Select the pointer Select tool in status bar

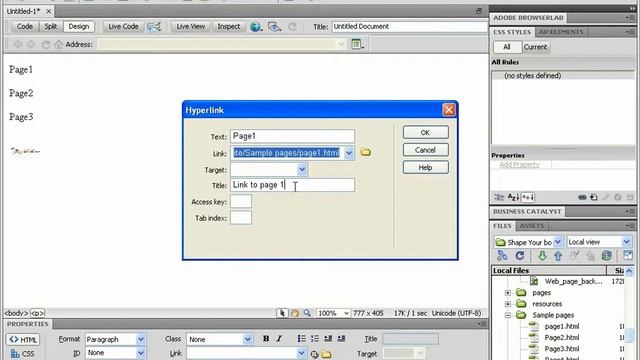coord(282,313)
